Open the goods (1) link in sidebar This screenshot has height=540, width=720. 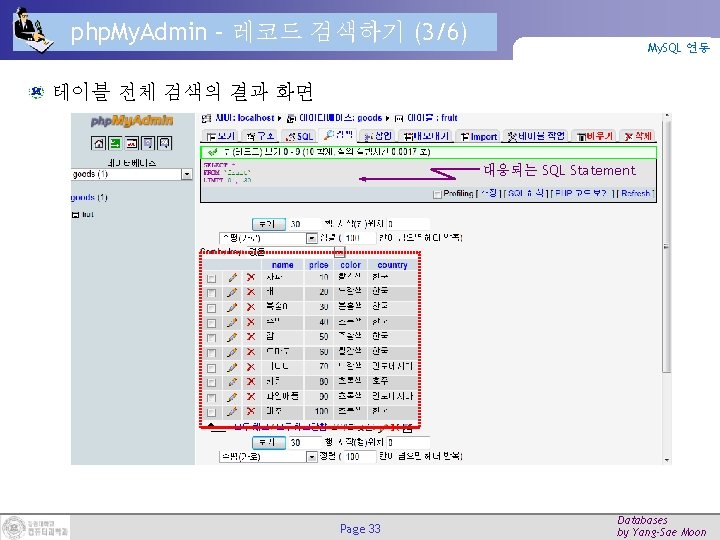(x=89, y=197)
